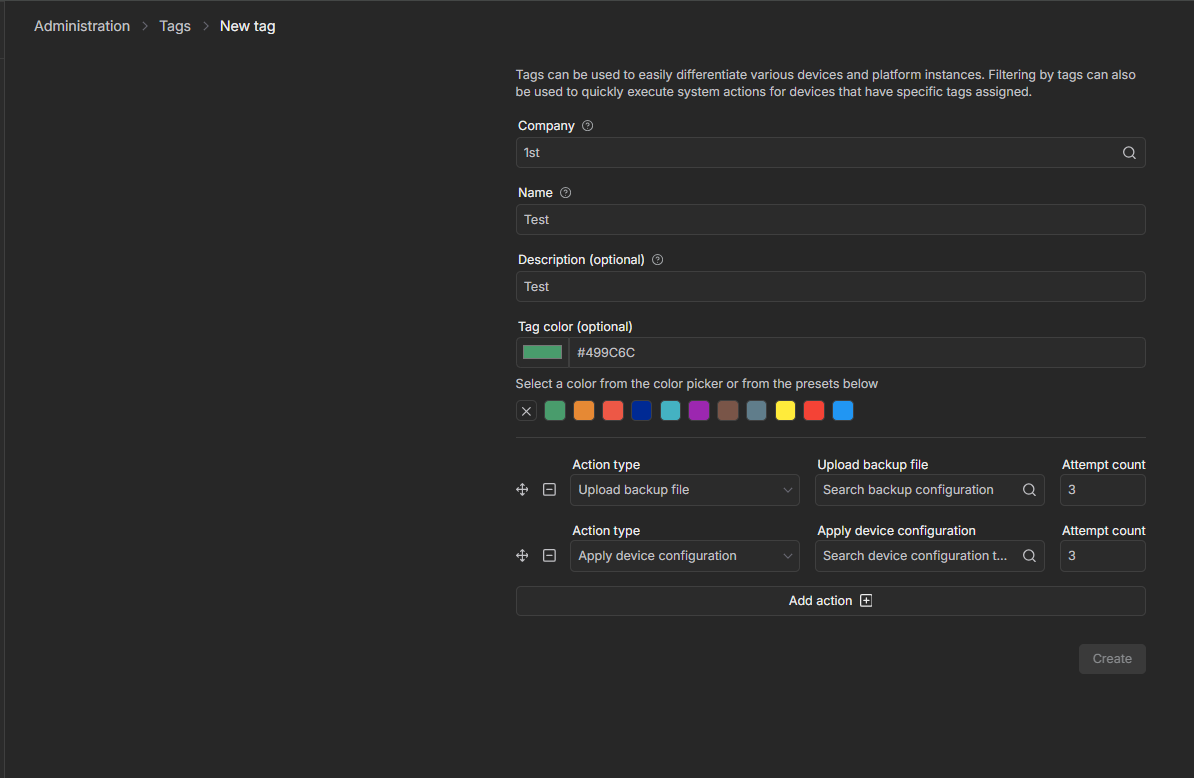Open the color picker swatch beside #499C6C
This screenshot has height=778, width=1194.
pyautogui.click(x=542, y=352)
